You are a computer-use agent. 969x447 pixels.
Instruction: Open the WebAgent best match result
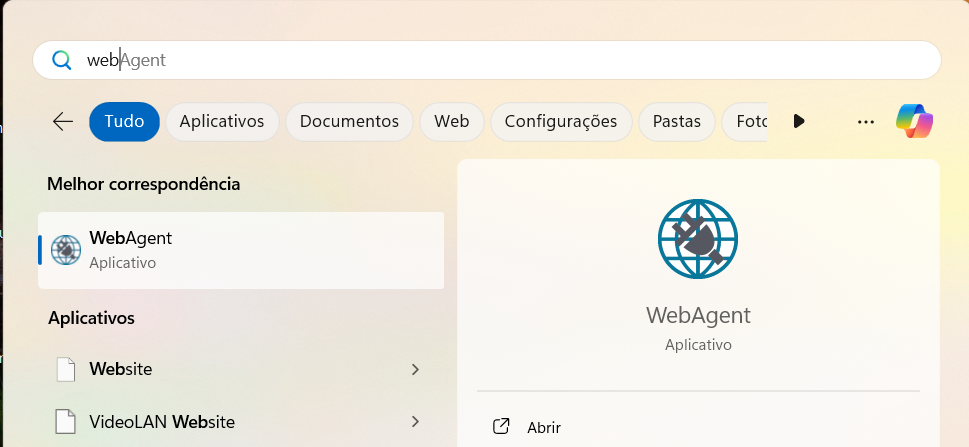point(241,250)
